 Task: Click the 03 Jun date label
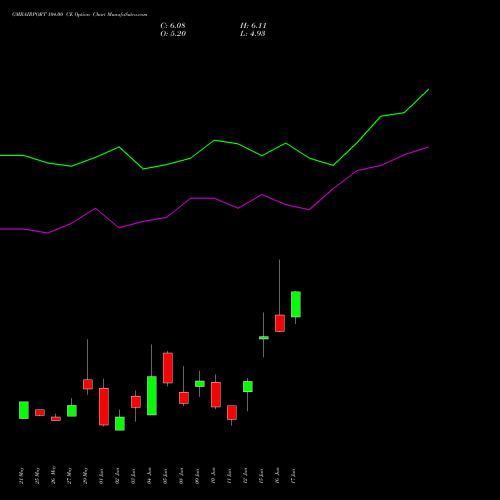[134, 476]
